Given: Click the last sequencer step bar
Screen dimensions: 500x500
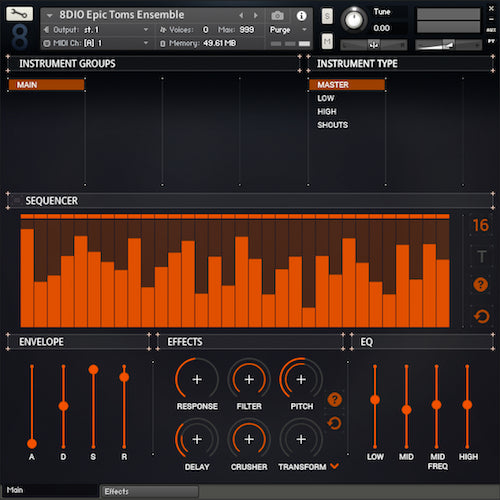Looking at the screenshot, I should coord(443,293).
